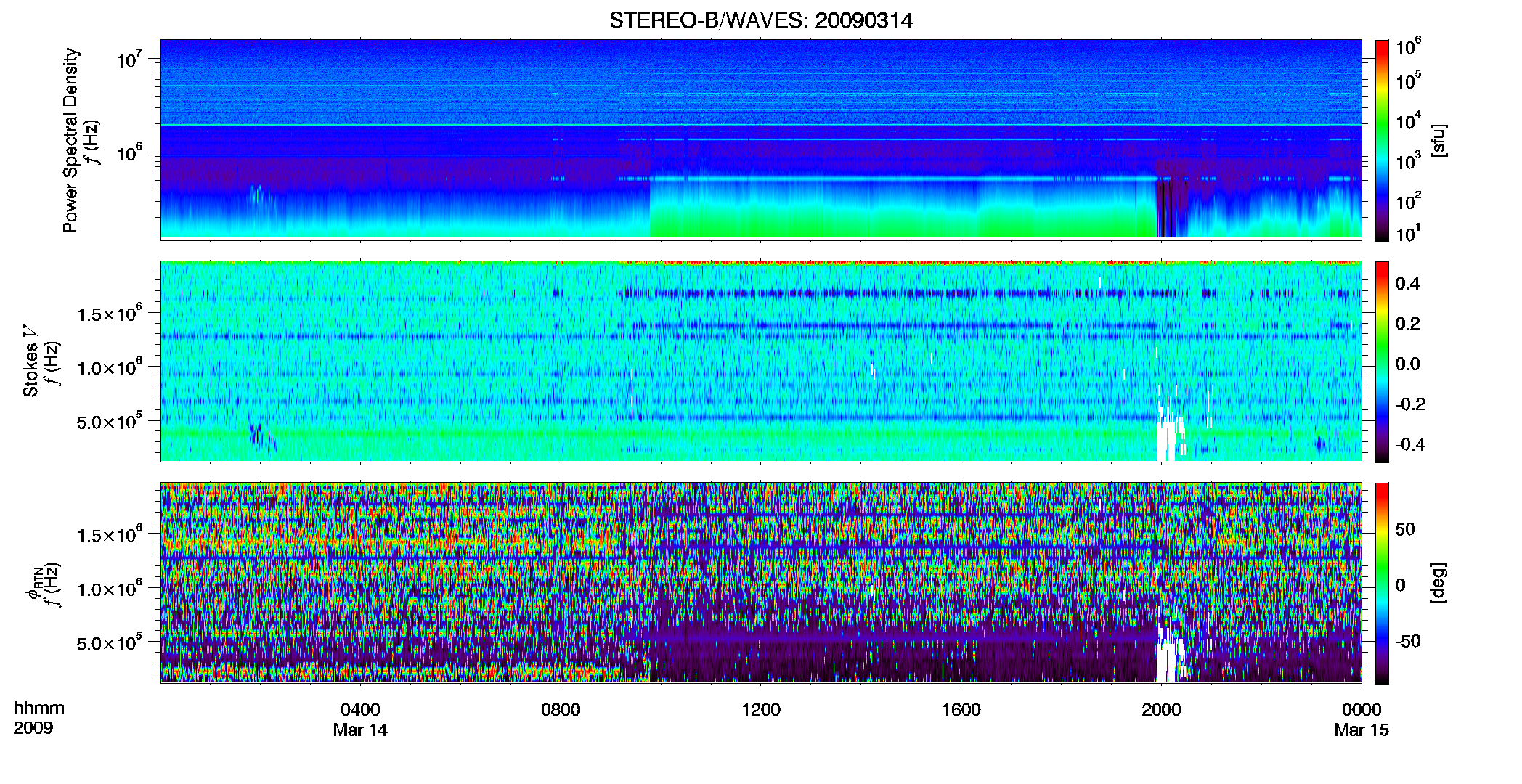Click the [sfu] unit label
Viewport: 1522px width, 784px height.
point(1438,140)
